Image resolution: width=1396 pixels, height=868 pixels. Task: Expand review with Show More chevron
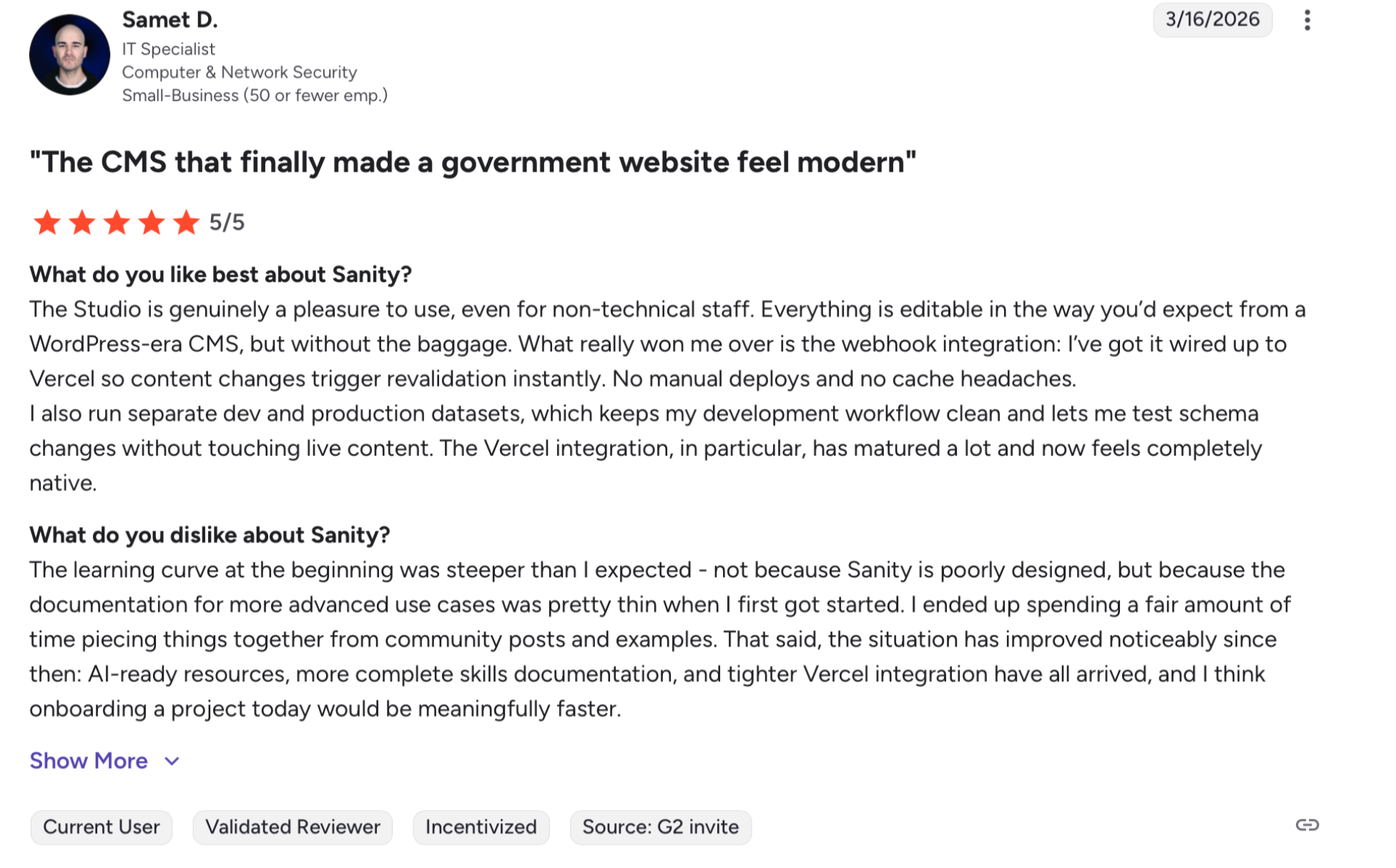[172, 761]
